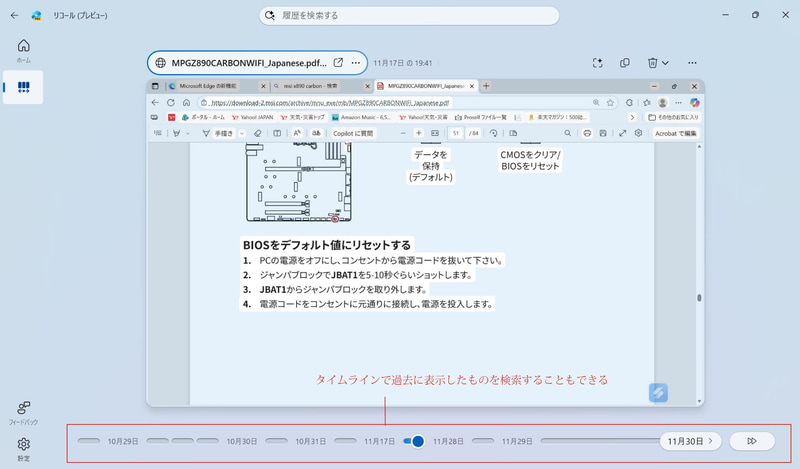Screen dimensions: 800x469
Task: Open the Edge tab actions menu icon
Action: coord(155,86)
